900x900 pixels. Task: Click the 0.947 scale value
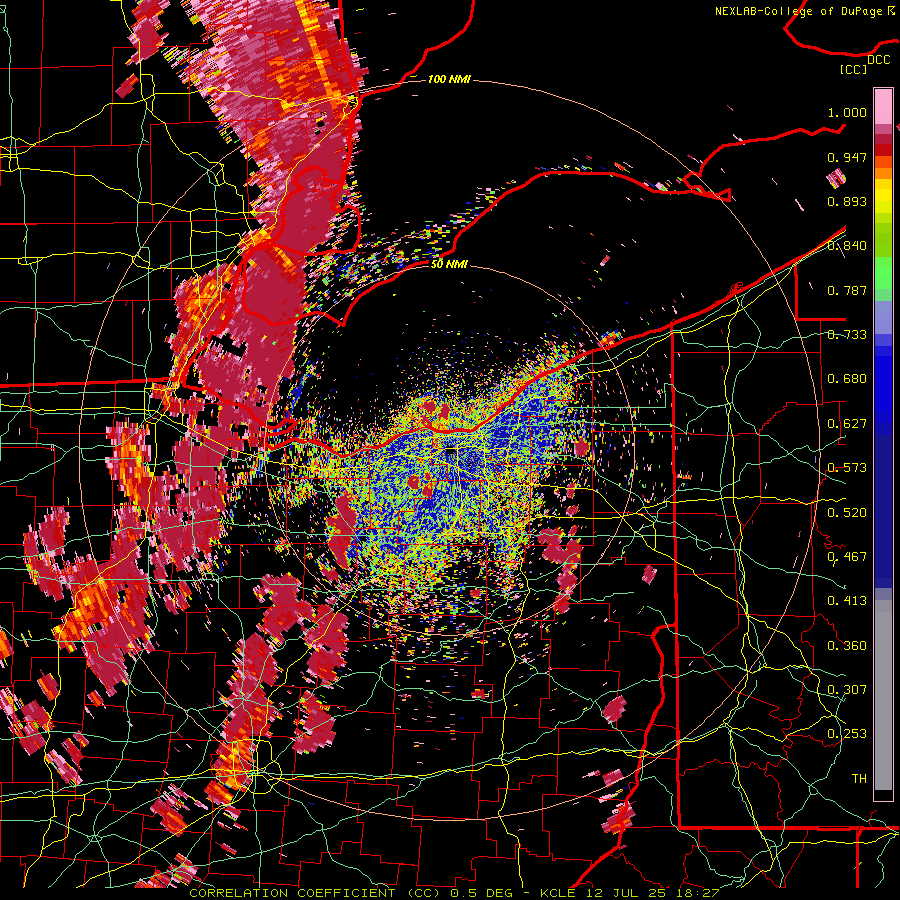pyautogui.click(x=847, y=157)
